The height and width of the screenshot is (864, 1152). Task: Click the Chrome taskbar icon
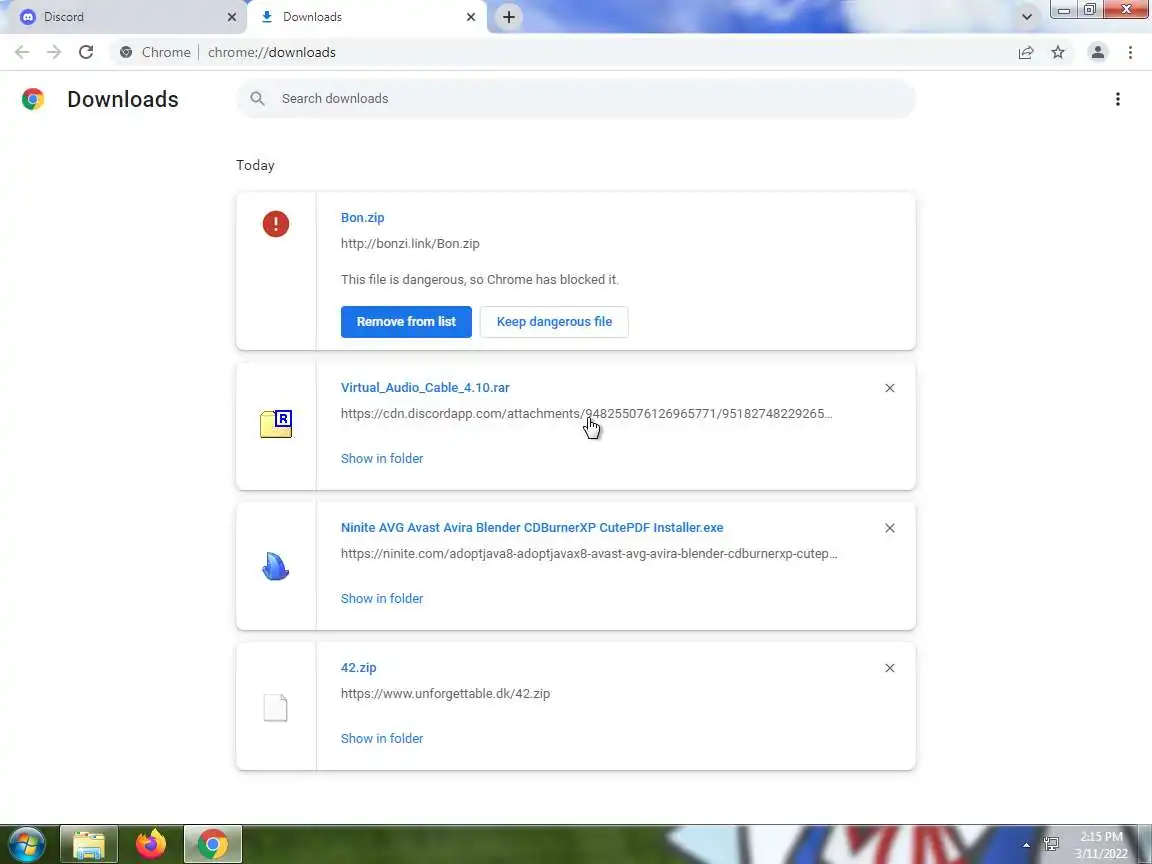point(212,845)
